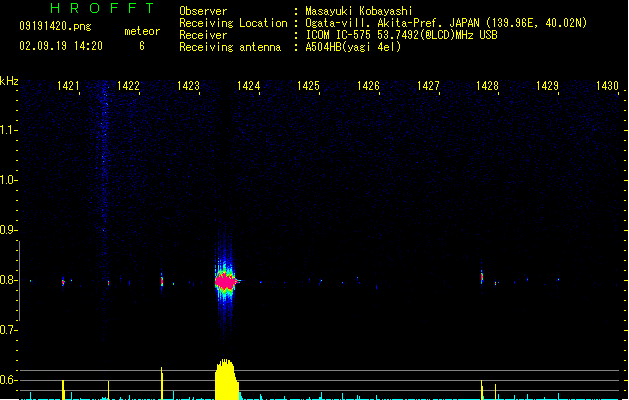Viewport: 629px width, 400px height.
Task: Click the 1426 time axis marker
Action: [368, 86]
